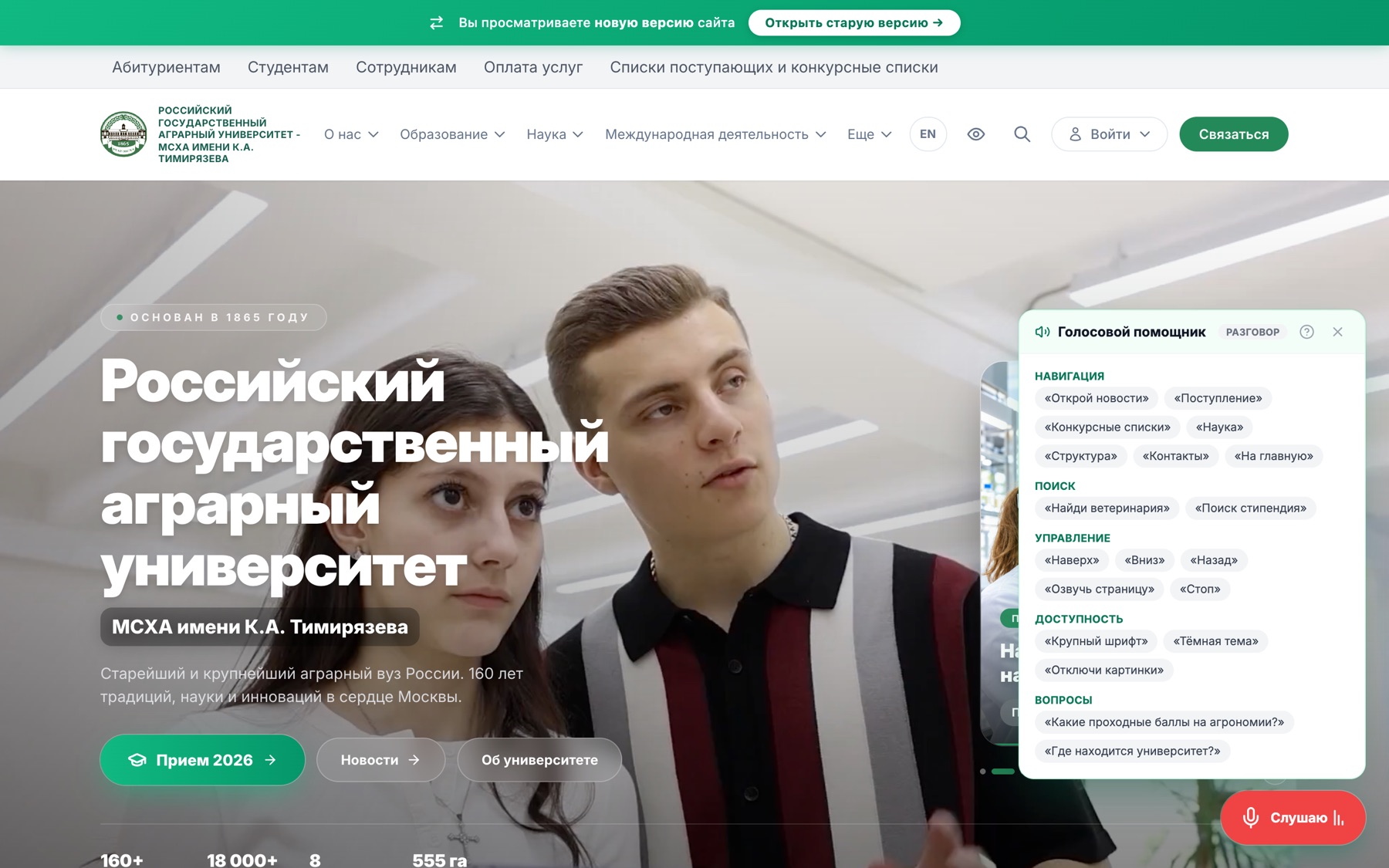Click the «Наверх» control chip
The image size is (1389, 868).
click(1071, 560)
